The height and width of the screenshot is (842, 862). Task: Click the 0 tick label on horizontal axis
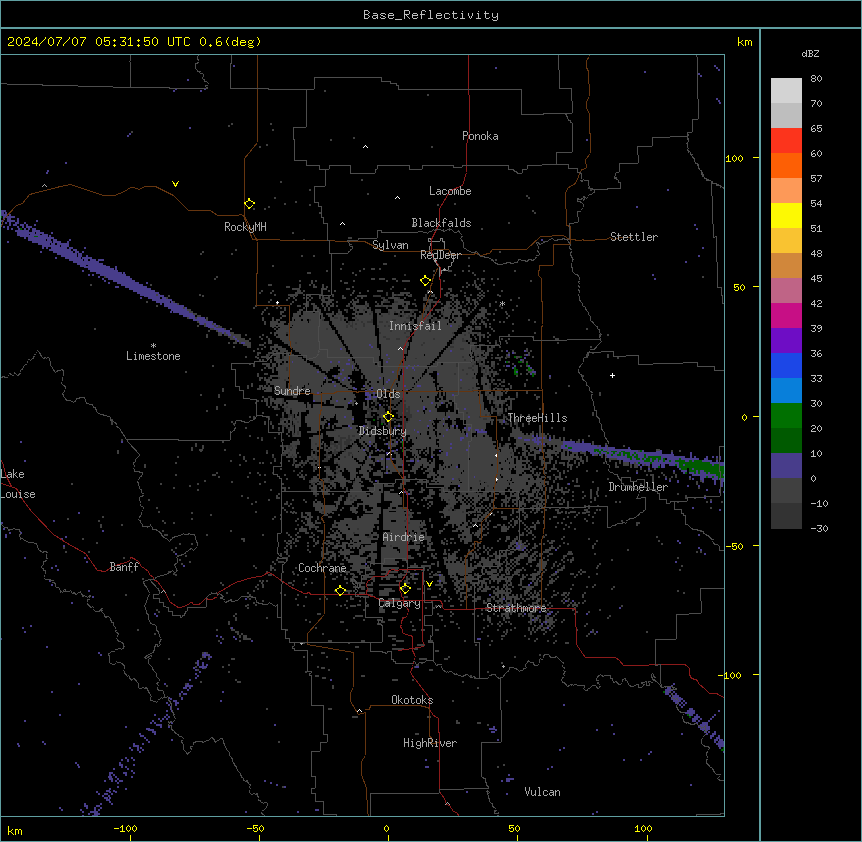click(386, 828)
